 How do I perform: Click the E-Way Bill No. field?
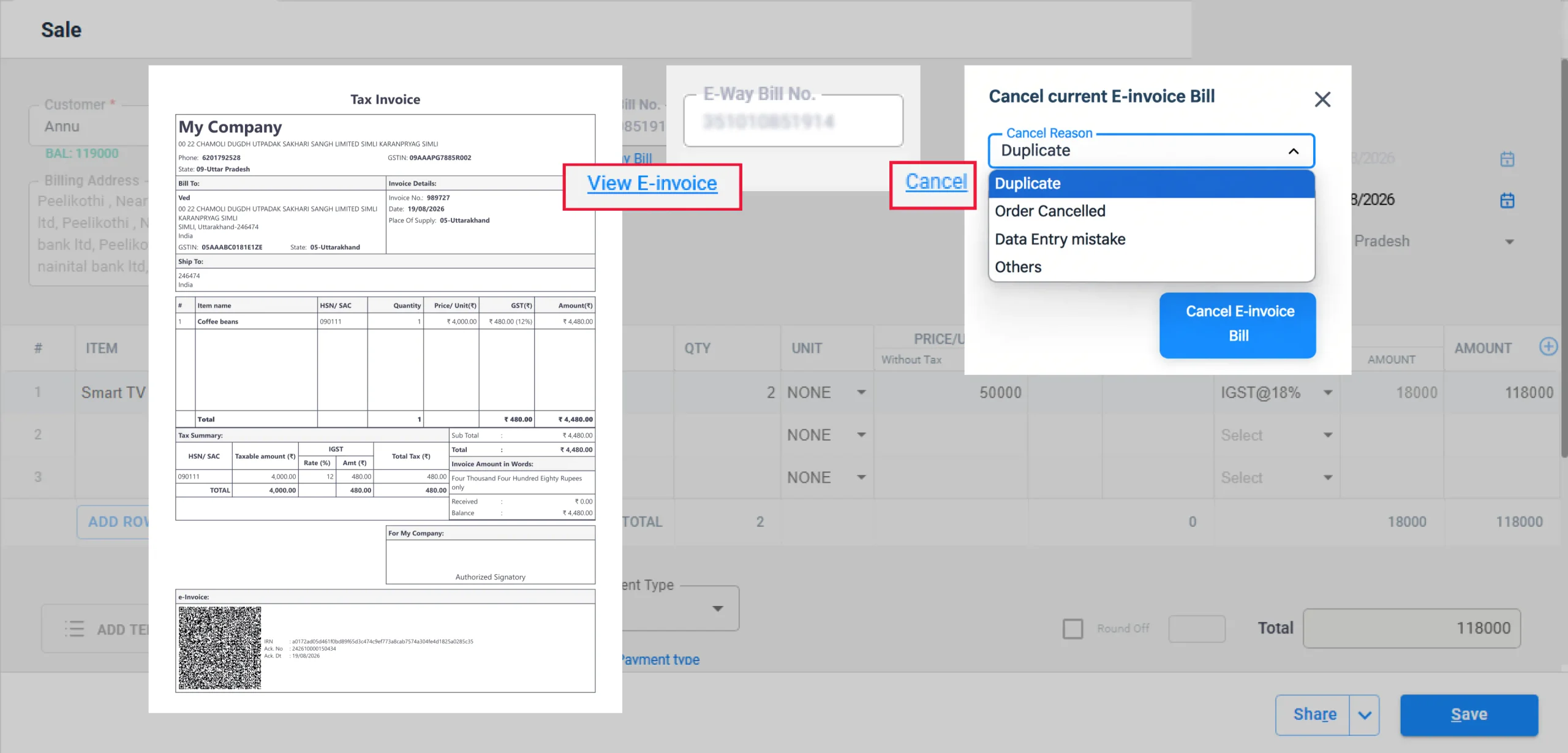tap(793, 121)
